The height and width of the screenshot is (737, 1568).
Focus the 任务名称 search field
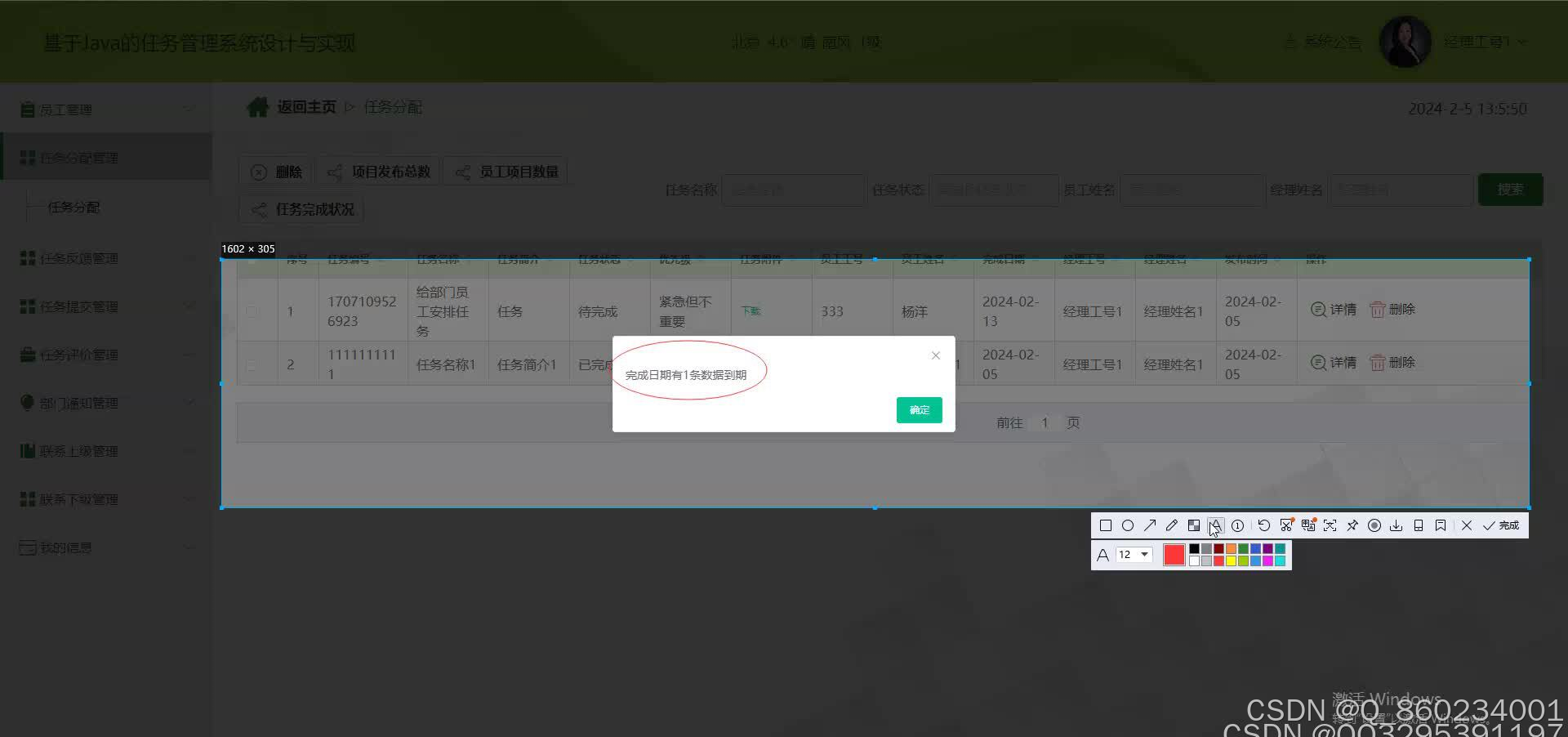pyautogui.click(x=794, y=190)
